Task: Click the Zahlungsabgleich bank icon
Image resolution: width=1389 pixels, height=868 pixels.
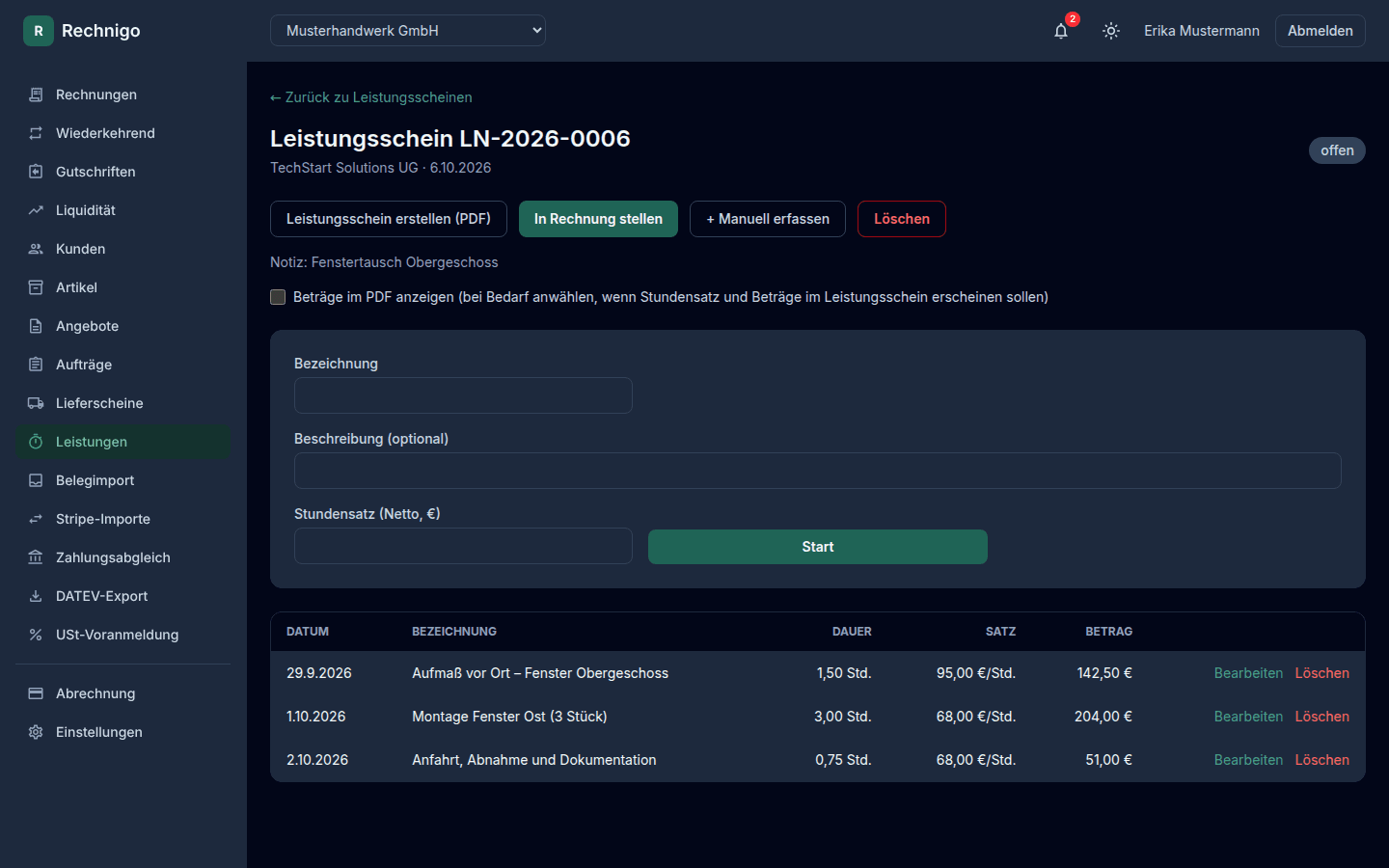Action: [x=36, y=557]
